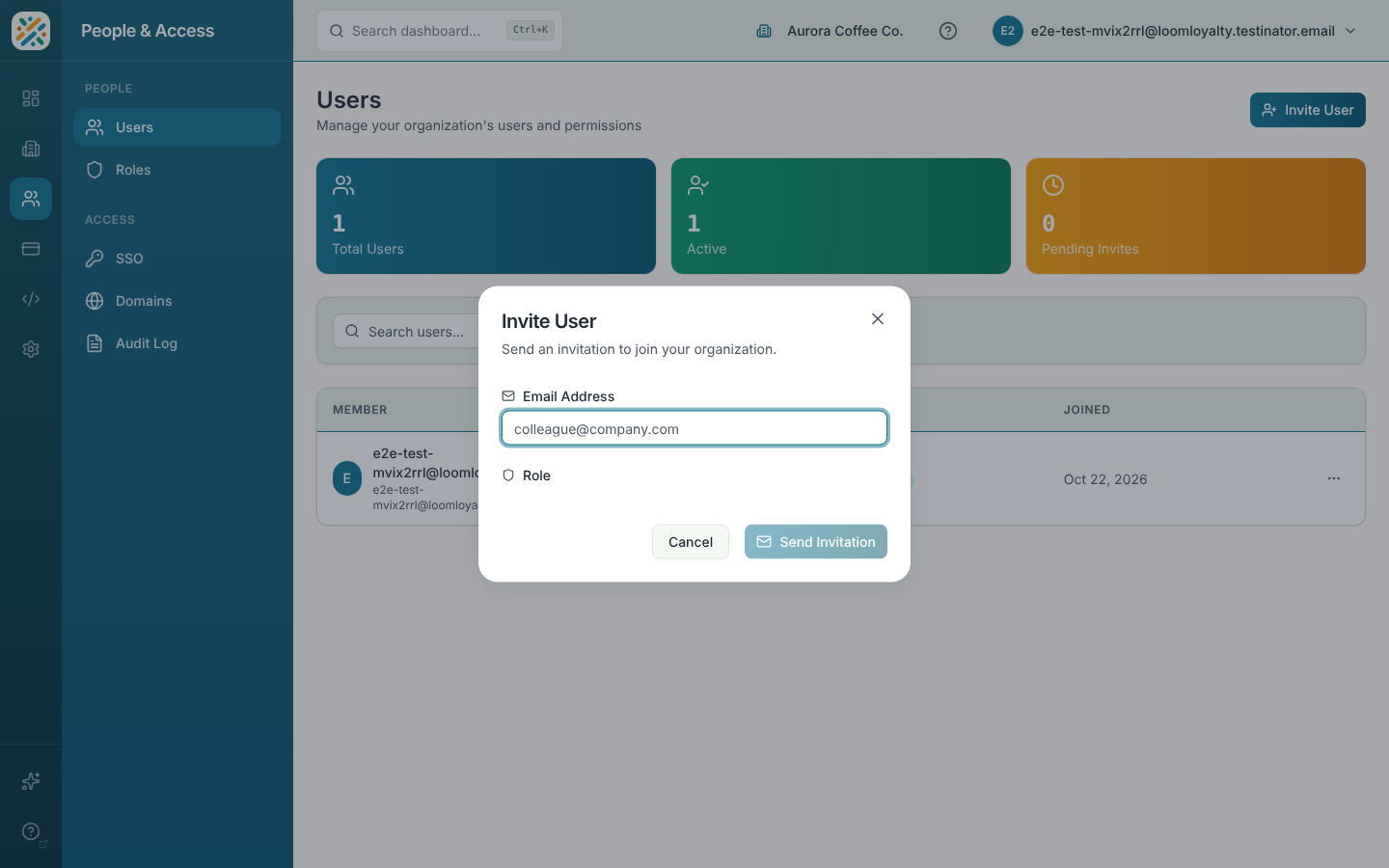Close the Invite User dialog
1389x868 pixels.
(878, 319)
